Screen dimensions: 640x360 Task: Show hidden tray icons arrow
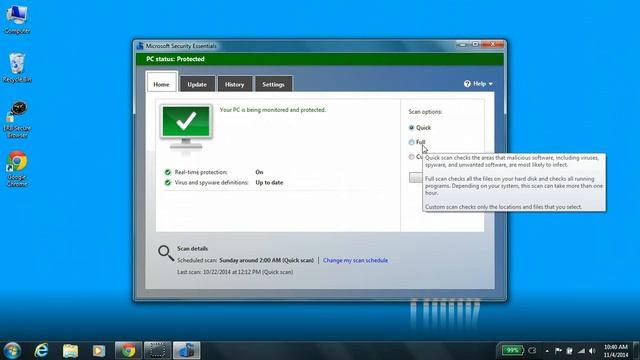coord(547,351)
